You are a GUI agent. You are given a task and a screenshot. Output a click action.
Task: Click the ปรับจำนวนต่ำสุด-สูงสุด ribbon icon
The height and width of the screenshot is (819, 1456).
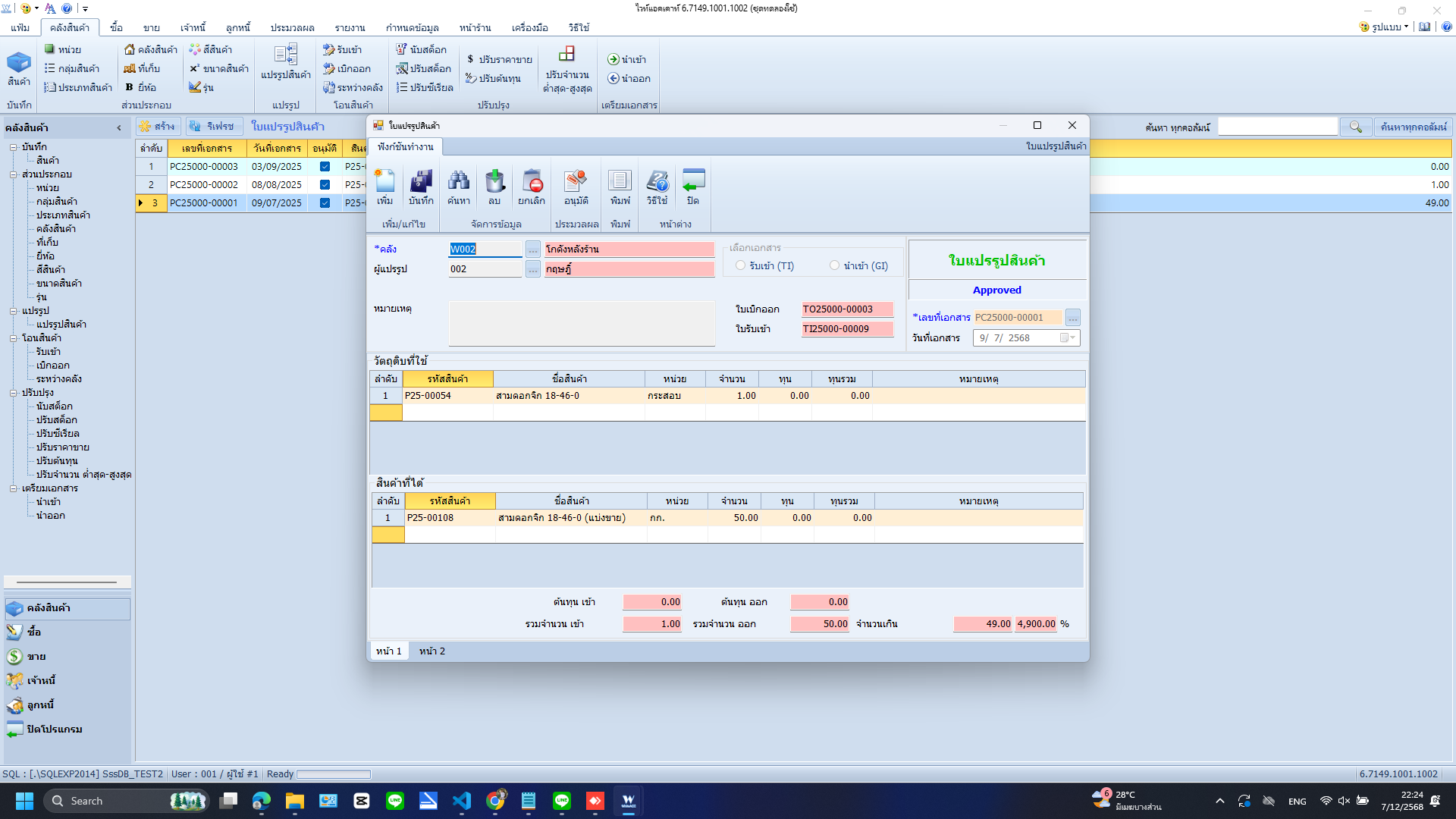tap(566, 68)
